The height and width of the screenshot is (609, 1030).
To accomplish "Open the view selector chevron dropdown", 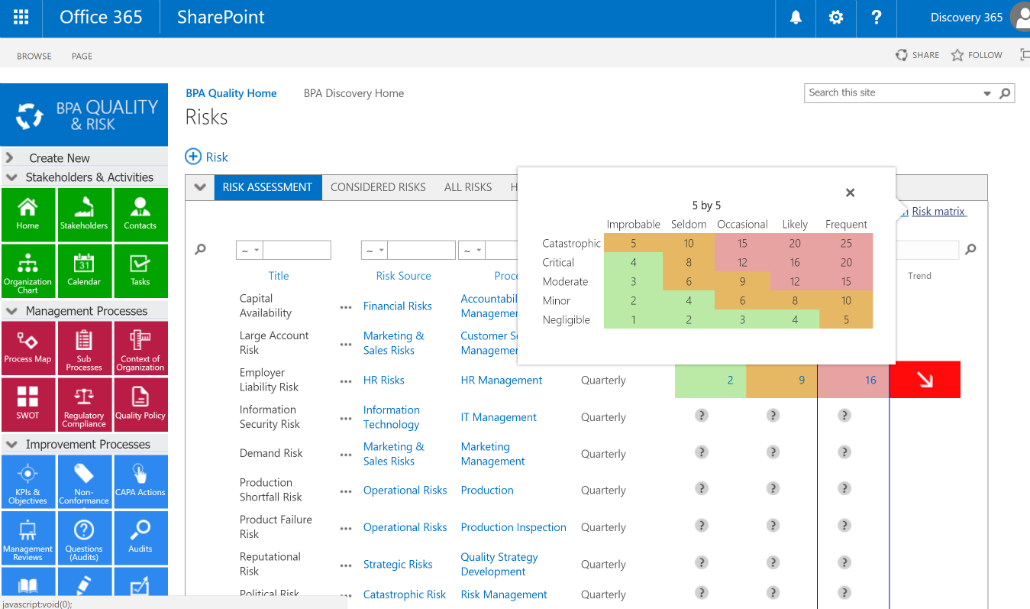I will [x=200, y=187].
